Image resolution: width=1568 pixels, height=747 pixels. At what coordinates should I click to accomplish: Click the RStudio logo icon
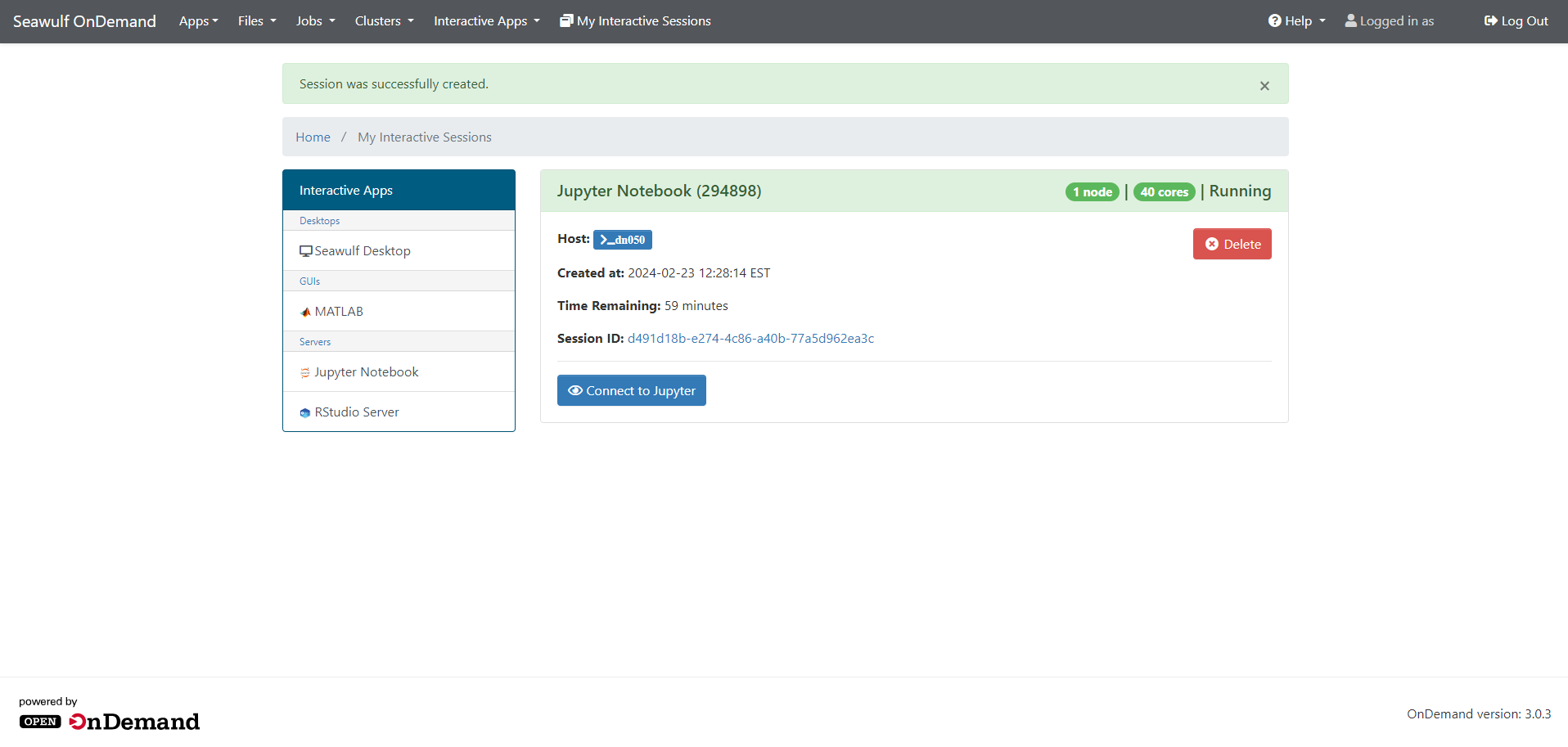[x=305, y=413]
